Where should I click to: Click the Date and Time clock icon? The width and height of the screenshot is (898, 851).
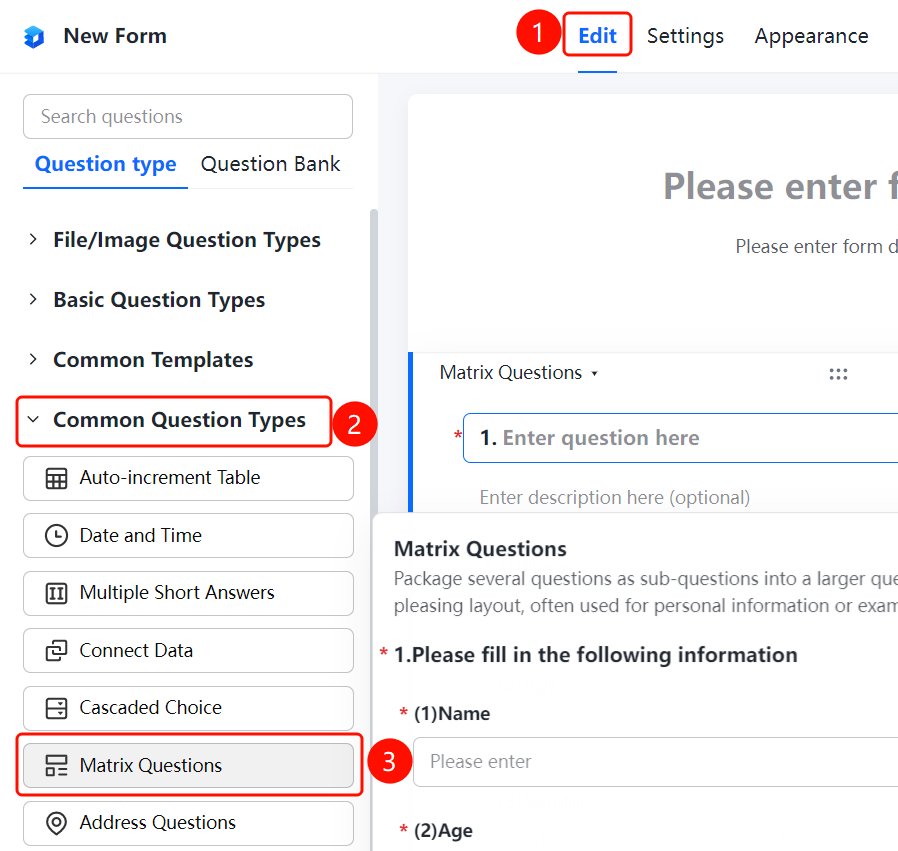56,535
